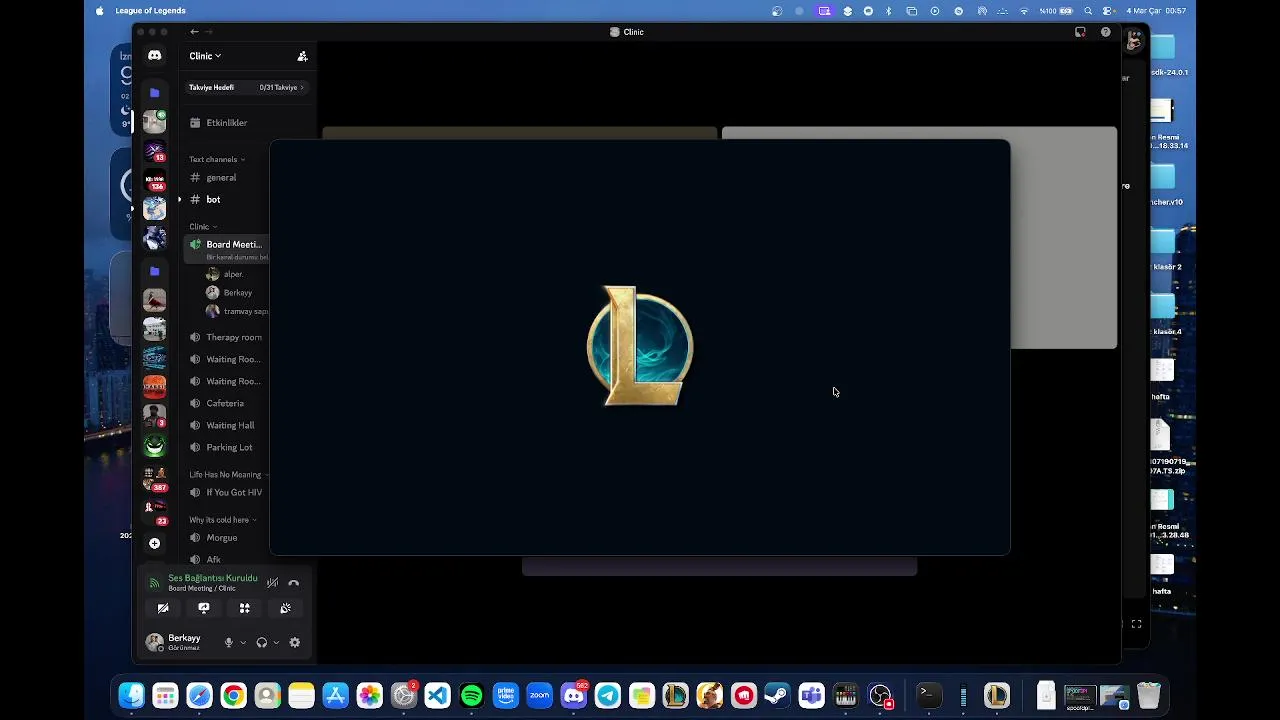This screenshot has width=1280, height=720.
Task: Open Wi-Fi status in menu bar
Action: pos(1024,11)
